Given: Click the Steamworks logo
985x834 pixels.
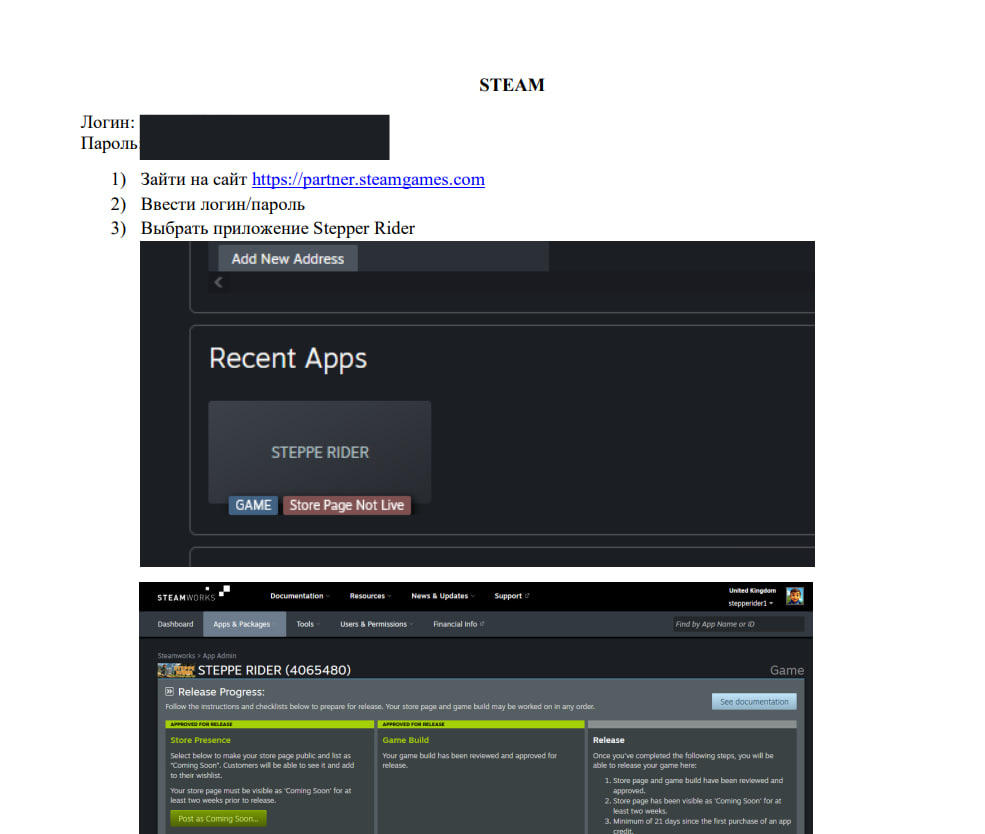Looking at the screenshot, I should click(x=193, y=595).
